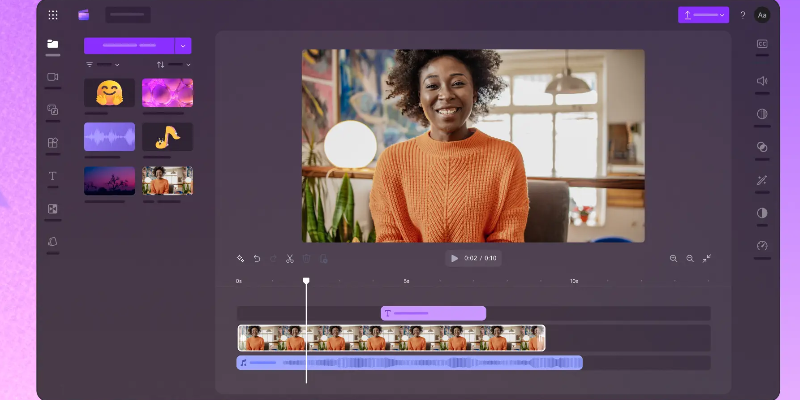Open the Content library sidebar tab
This screenshot has height=400, width=800.
point(53,110)
